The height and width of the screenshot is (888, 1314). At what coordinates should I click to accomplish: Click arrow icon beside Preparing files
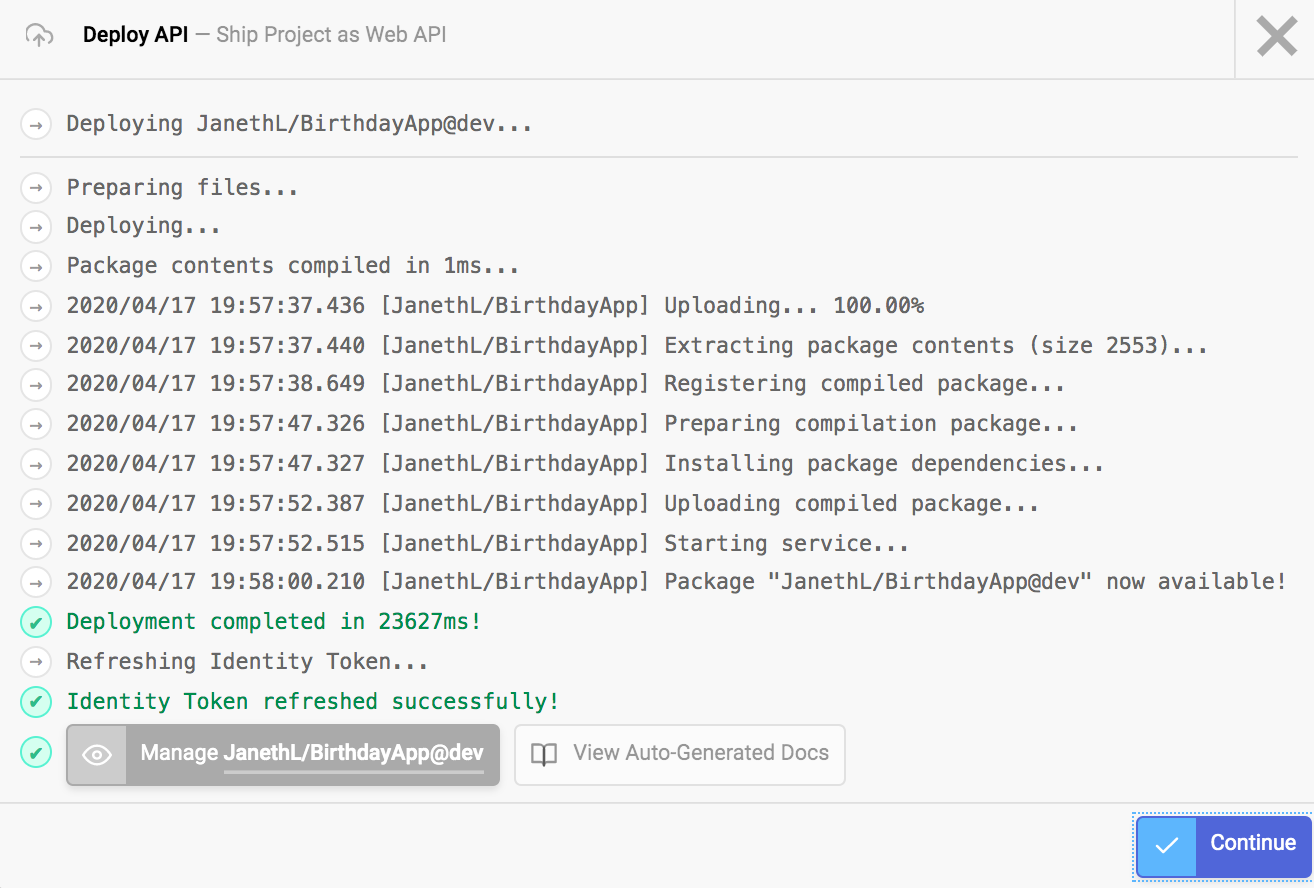(x=36, y=188)
